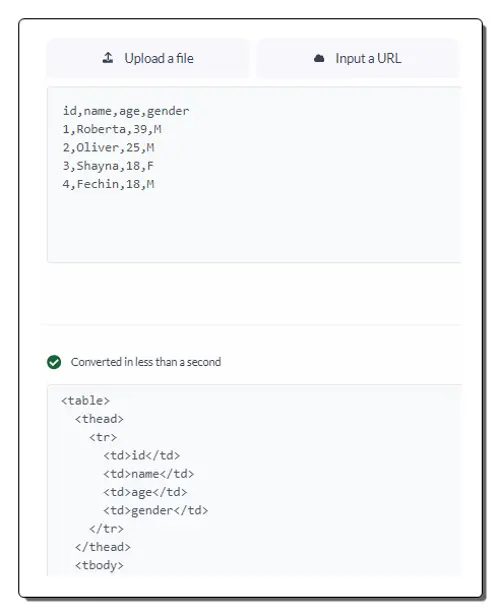The image size is (500, 615).
Task: Click the Converted in less than a second message
Action: pos(146,362)
